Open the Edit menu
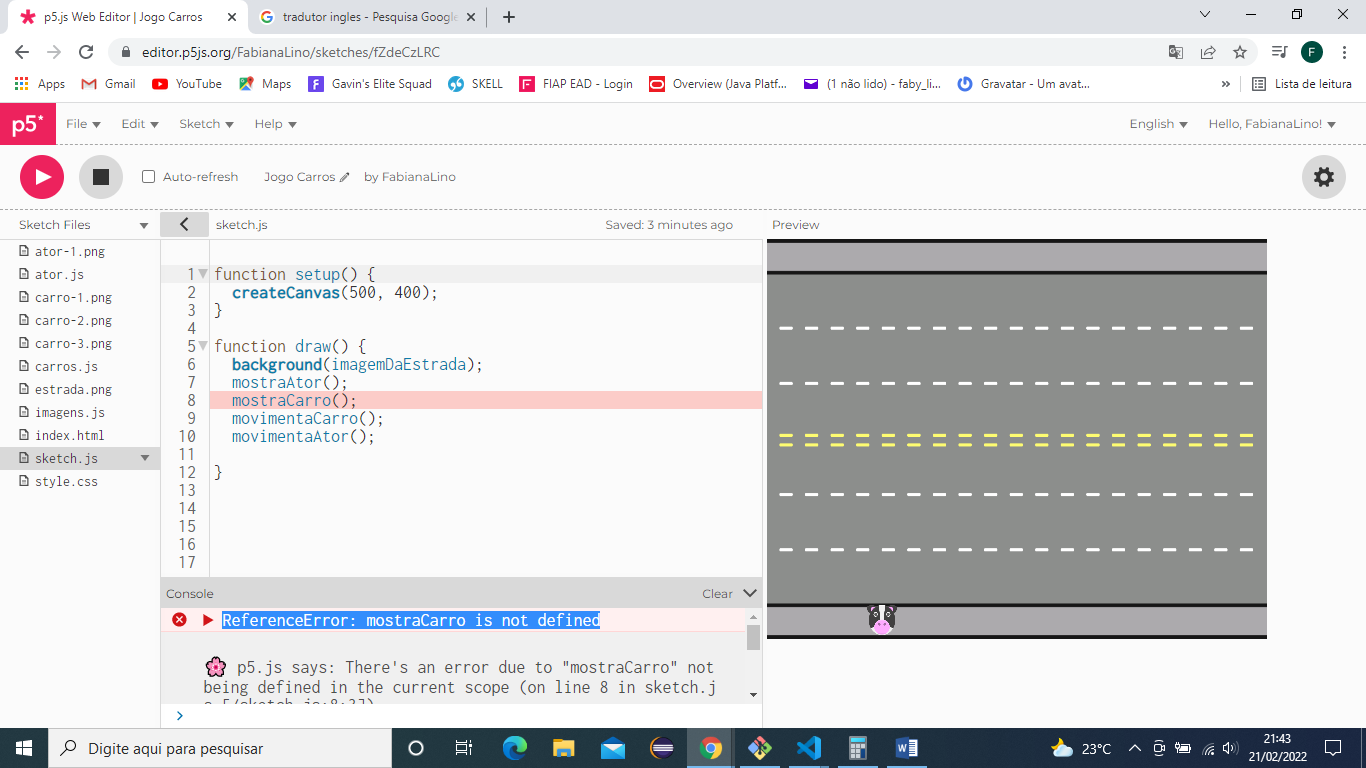The height and width of the screenshot is (768, 1366). point(140,124)
